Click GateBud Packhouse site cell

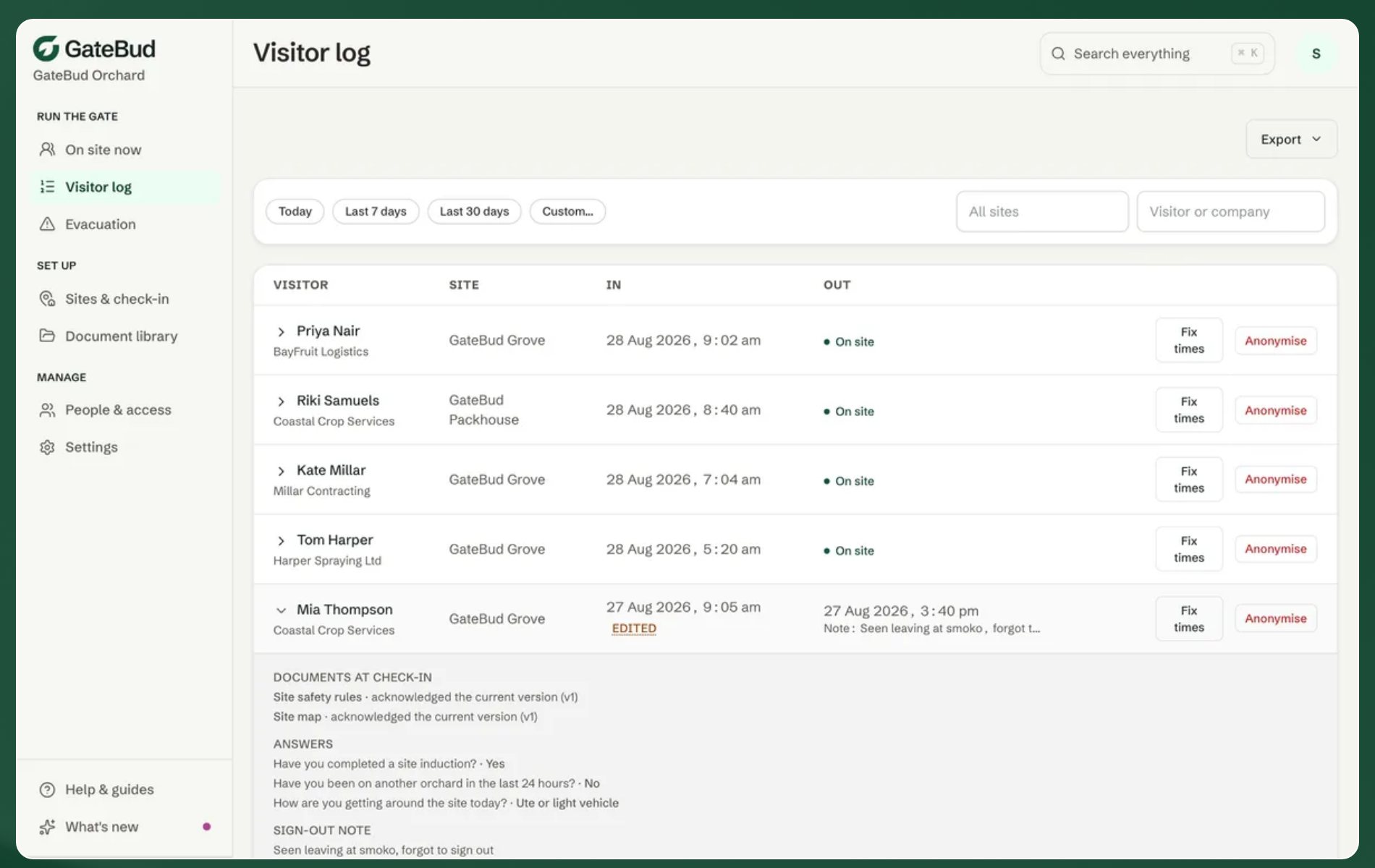(483, 409)
